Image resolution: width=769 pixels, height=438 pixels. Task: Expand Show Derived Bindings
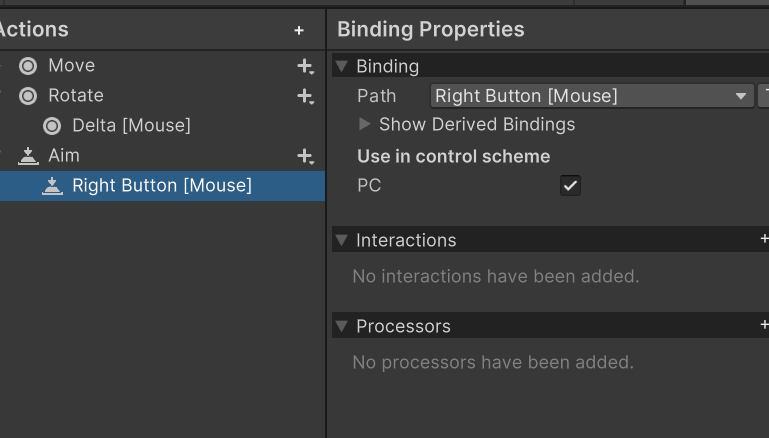(365, 125)
